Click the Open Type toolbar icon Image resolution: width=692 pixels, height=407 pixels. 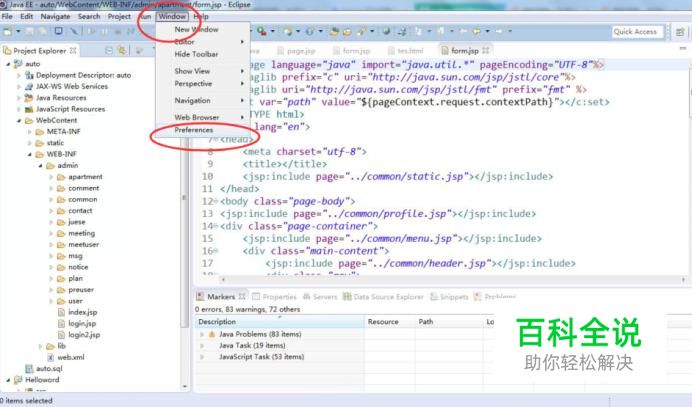pos(335,31)
